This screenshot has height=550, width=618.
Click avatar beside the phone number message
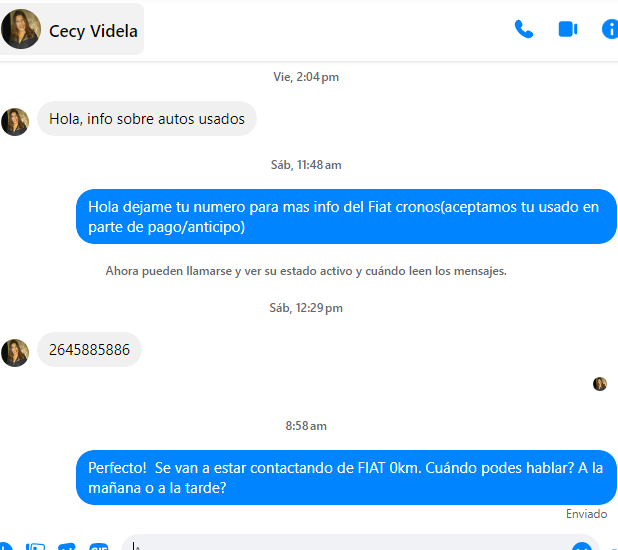[15, 353]
